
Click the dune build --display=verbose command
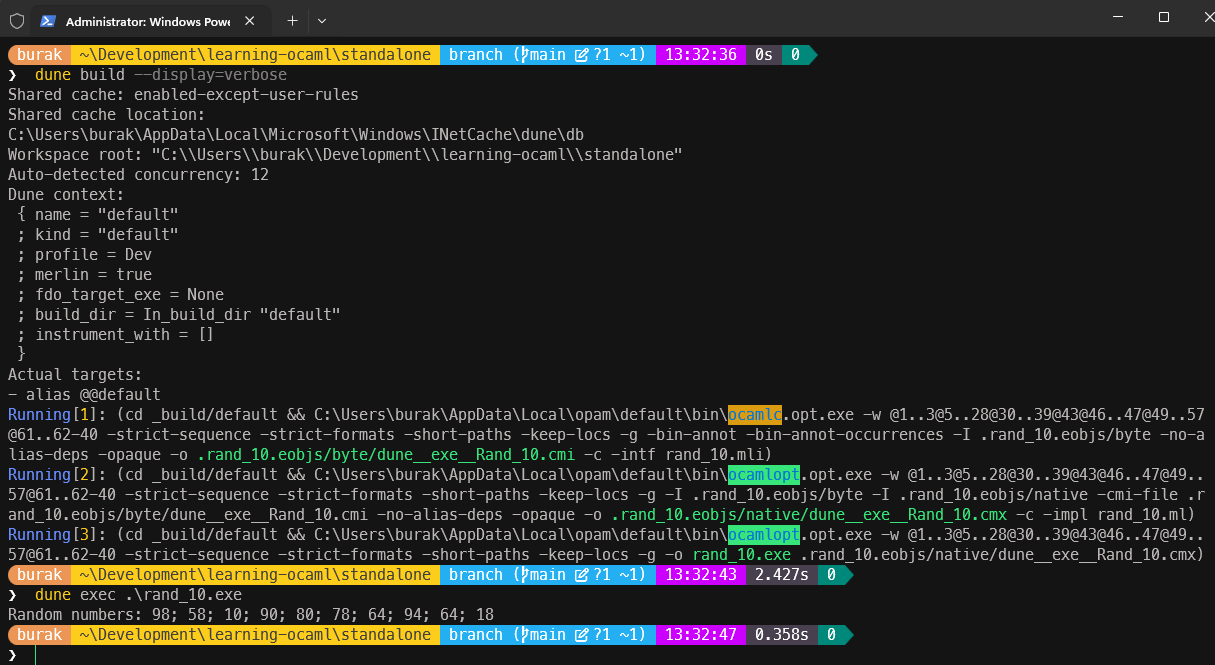tap(160, 75)
